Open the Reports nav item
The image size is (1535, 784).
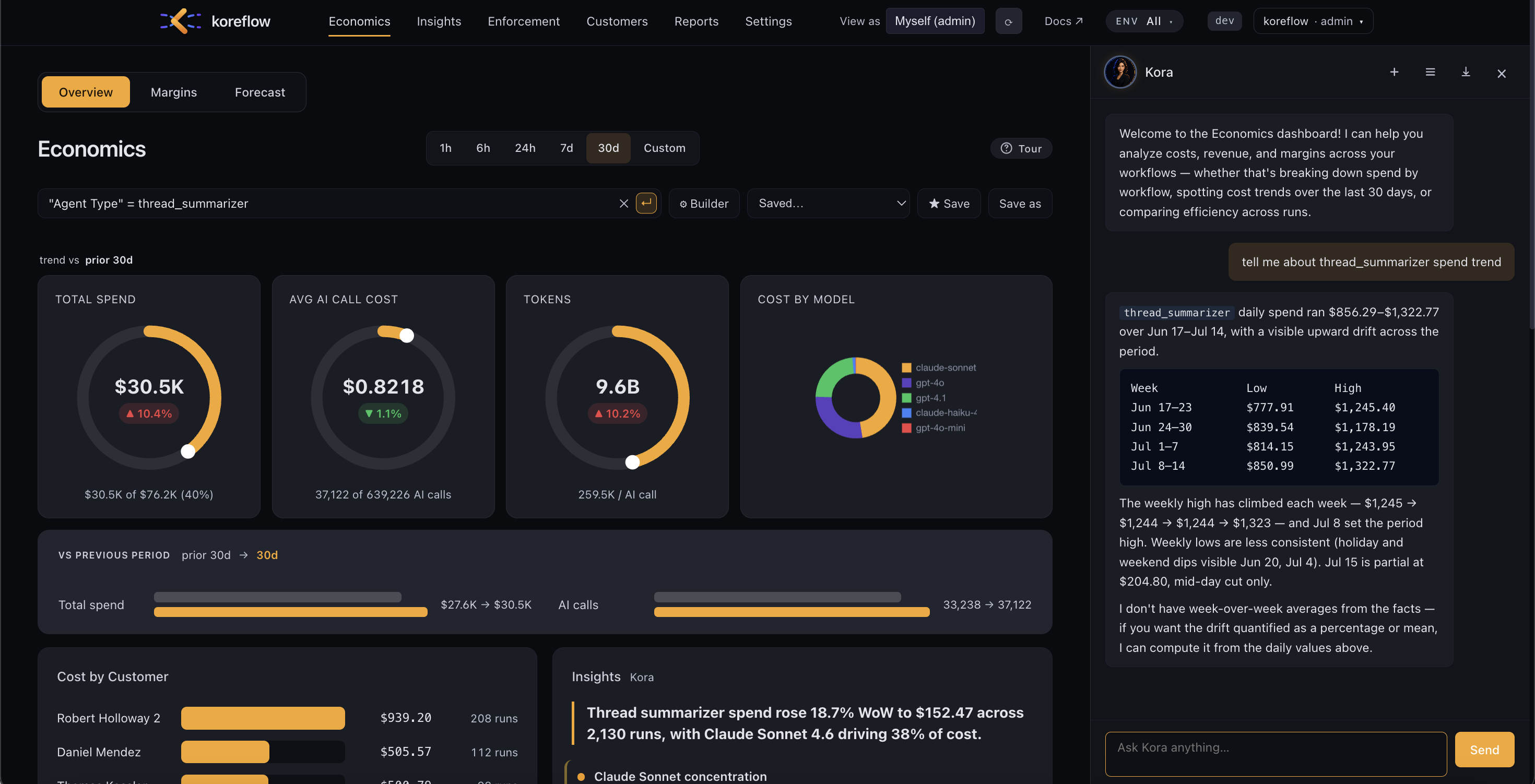[696, 21]
